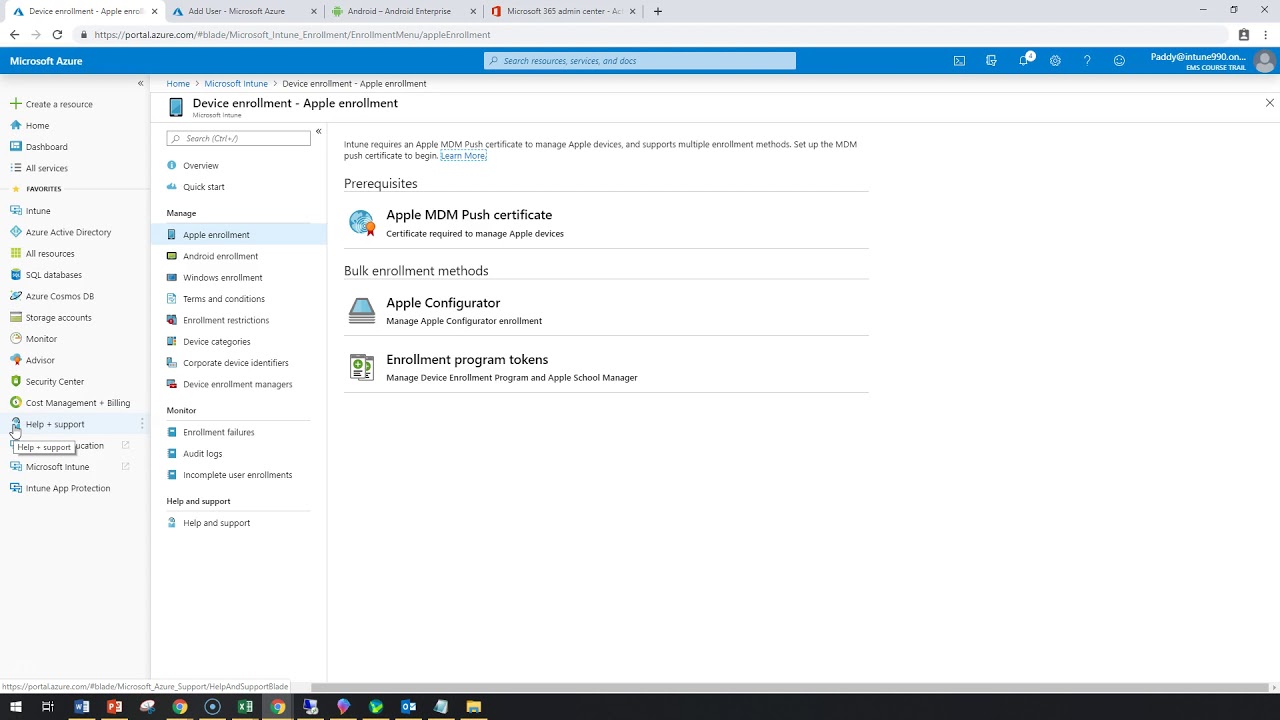Open All resources in sidebar
The height and width of the screenshot is (720, 1280).
pyautogui.click(x=50, y=254)
